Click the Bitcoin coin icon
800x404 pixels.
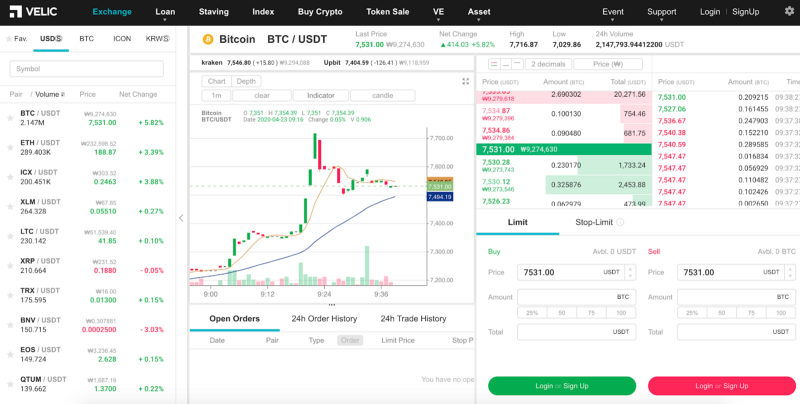tap(208, 39)
